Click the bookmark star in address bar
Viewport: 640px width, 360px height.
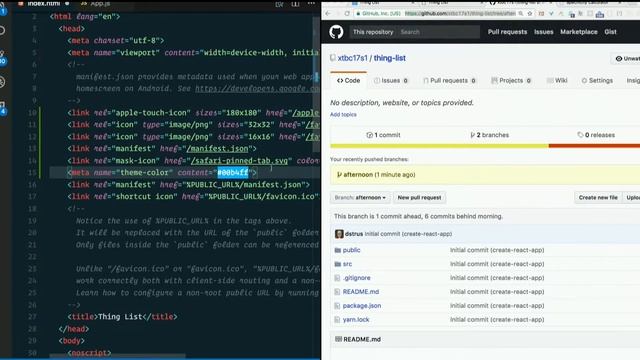tap(530, 13)
